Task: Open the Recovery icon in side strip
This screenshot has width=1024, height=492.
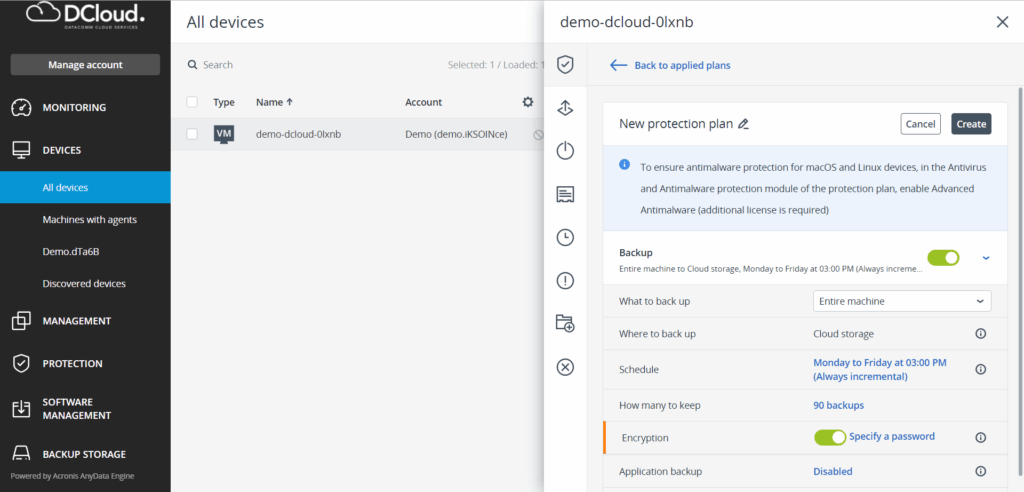Action: (565, 108)
